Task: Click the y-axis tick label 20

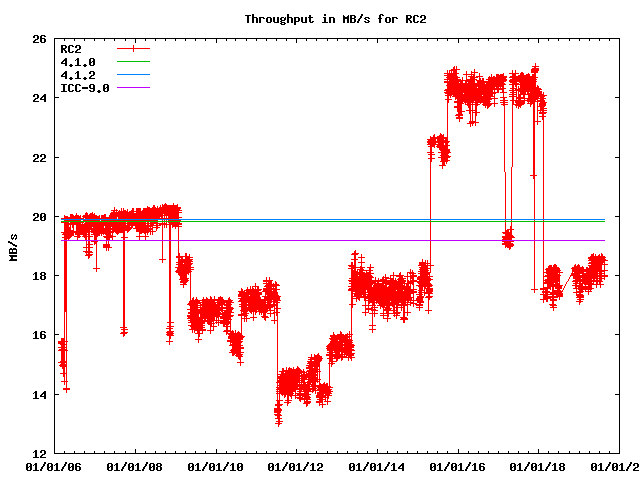Action: tap(38, 217)
